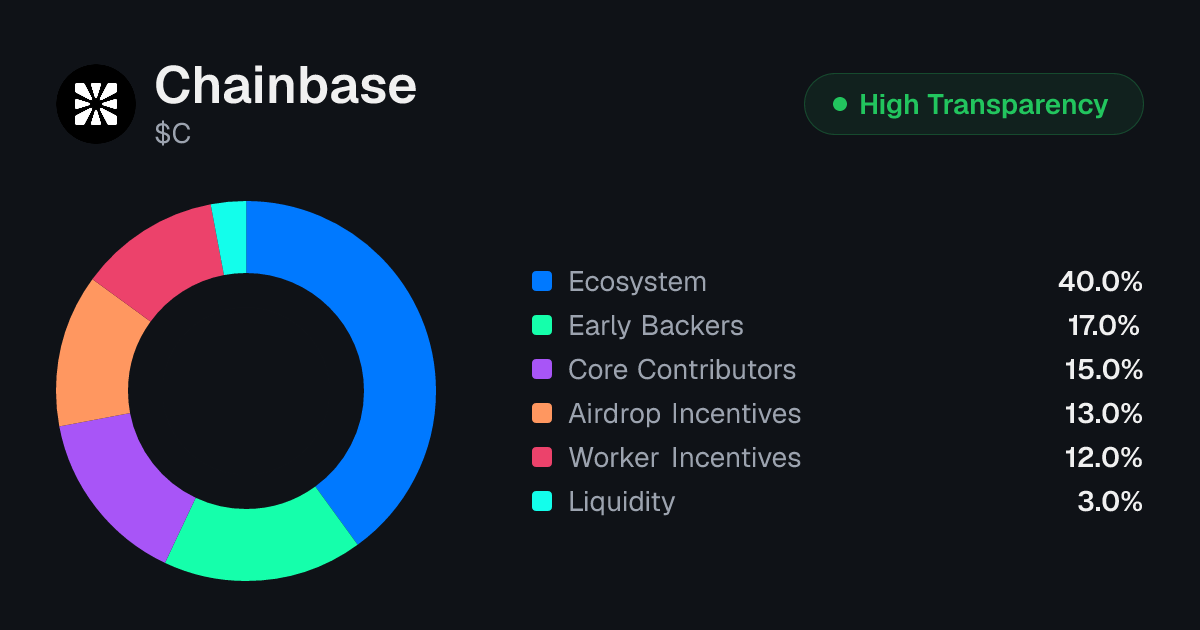Click the 12.0% value
Image resolution: width=1200 pixels, height=630 pixels.
click(1103, 458)
